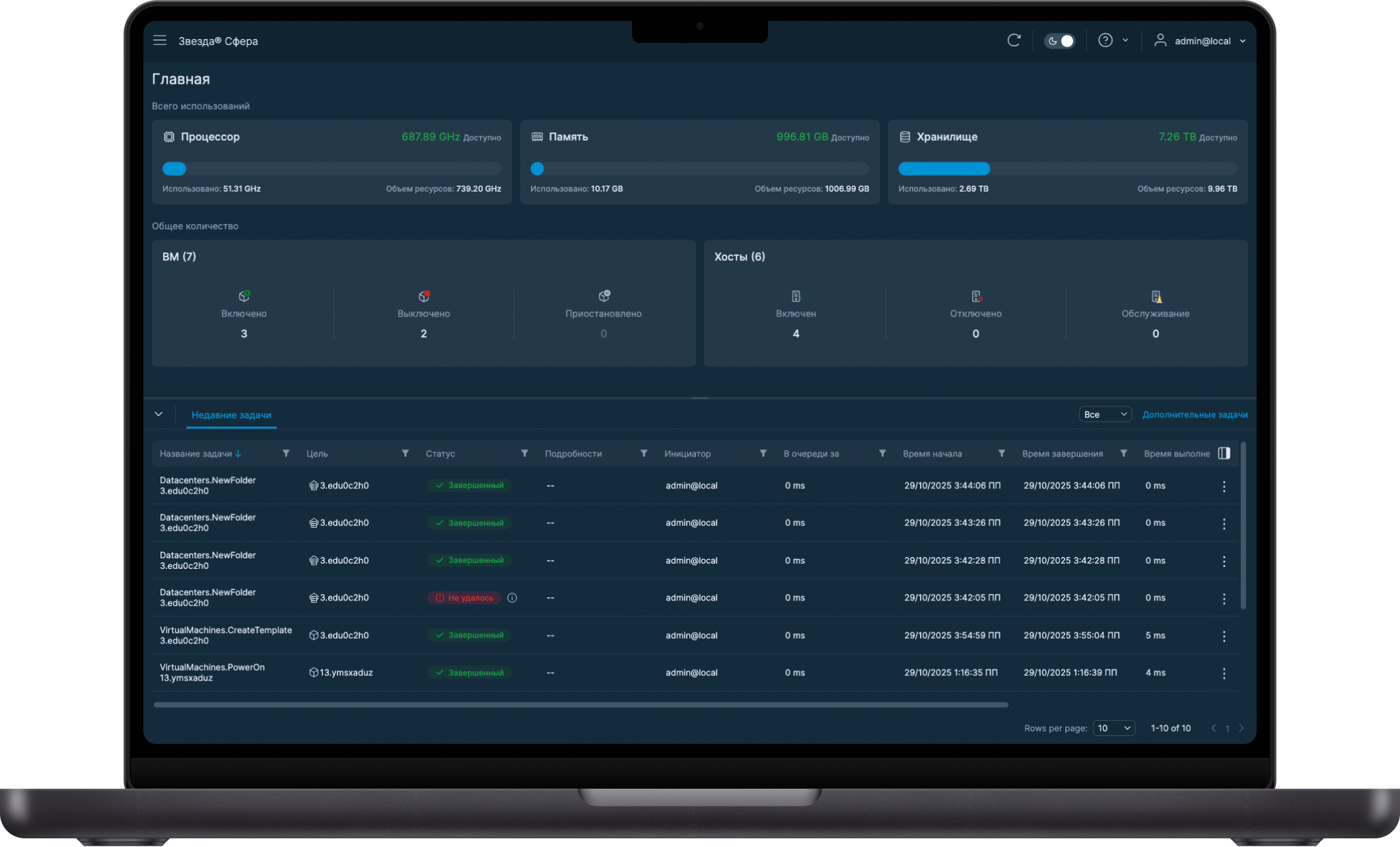Click the Хранилище usage progress bar
This screenshot has width=1400, height=847.
(1067, 169)
